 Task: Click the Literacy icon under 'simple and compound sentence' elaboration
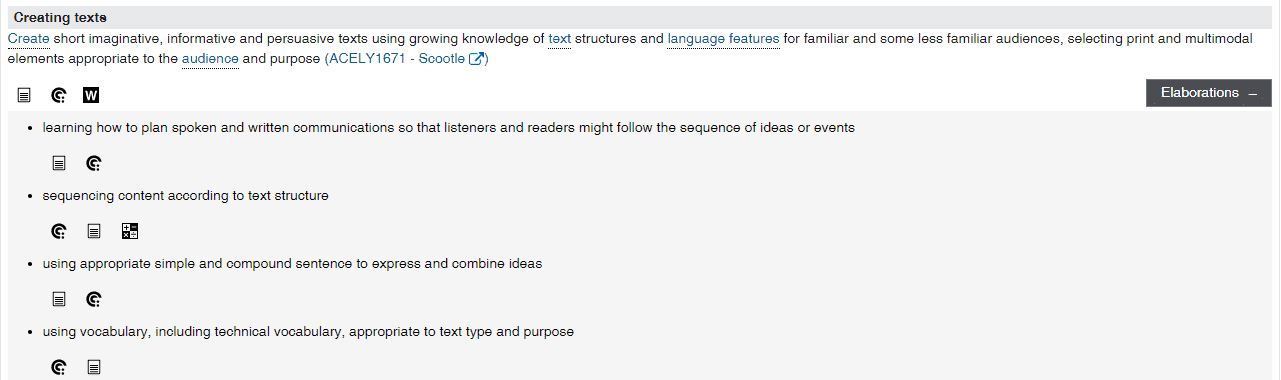pos(59,299)
